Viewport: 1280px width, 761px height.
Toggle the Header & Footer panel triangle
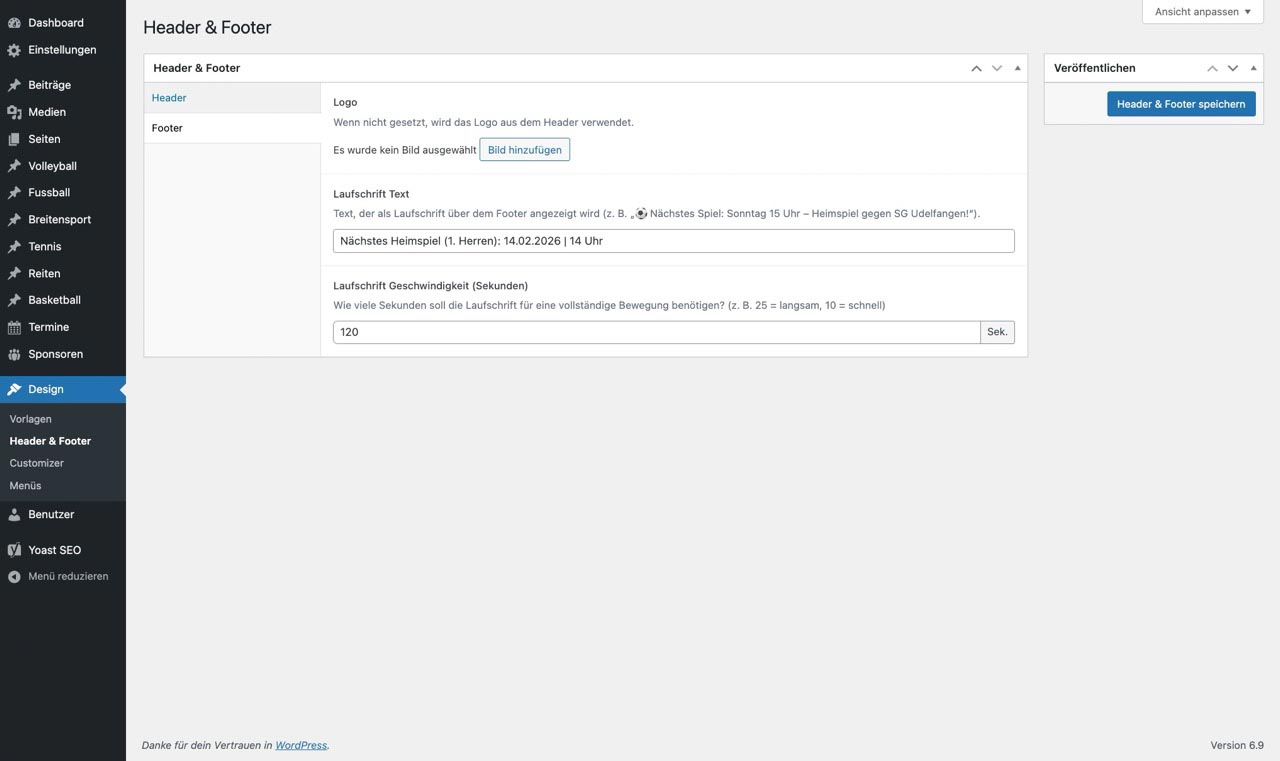[x=1017, y=68]
